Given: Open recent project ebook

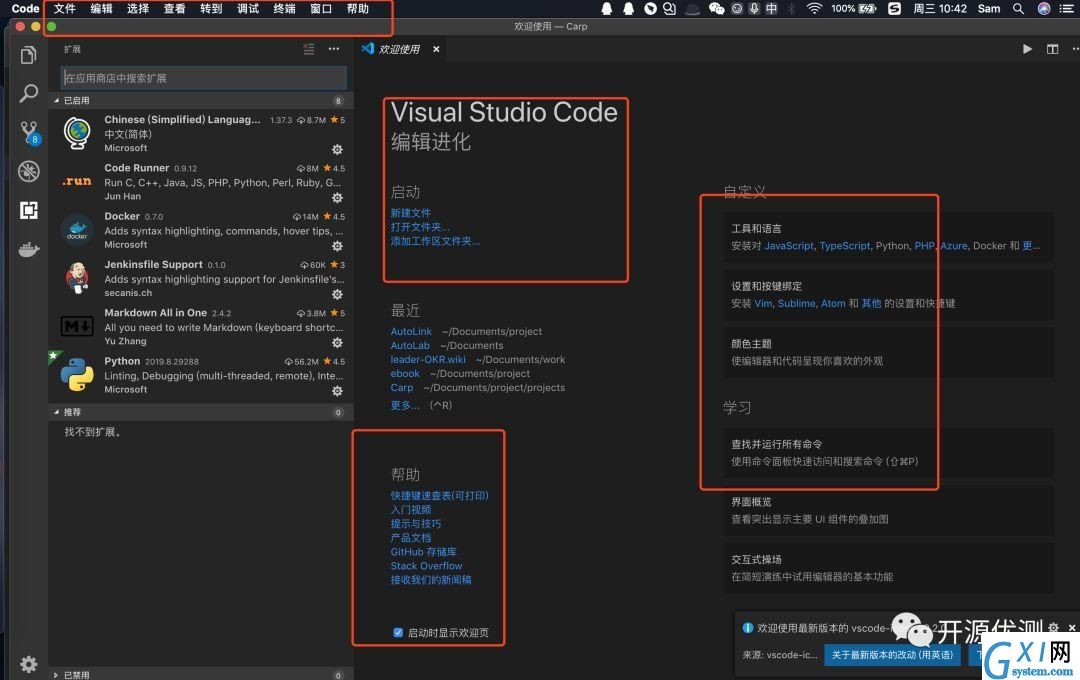Looking at the screenshot, I should point(405,373).
